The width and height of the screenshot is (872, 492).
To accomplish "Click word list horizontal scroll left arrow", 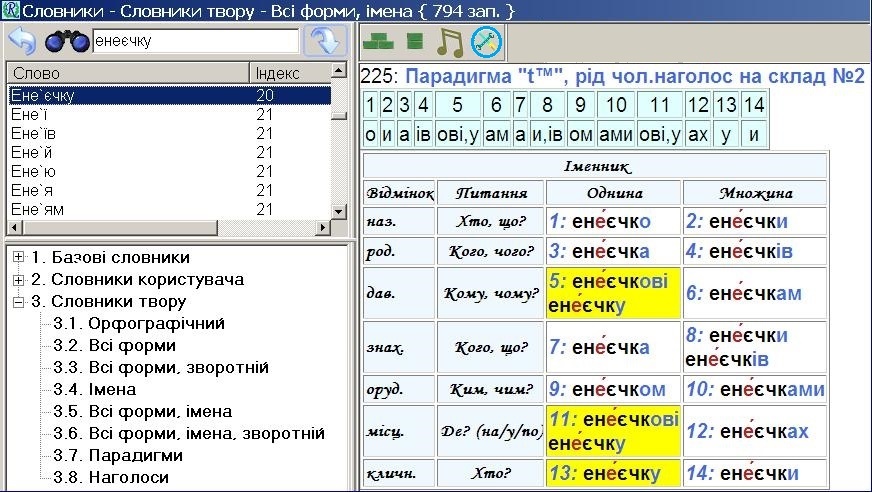I will click(15, 227).
